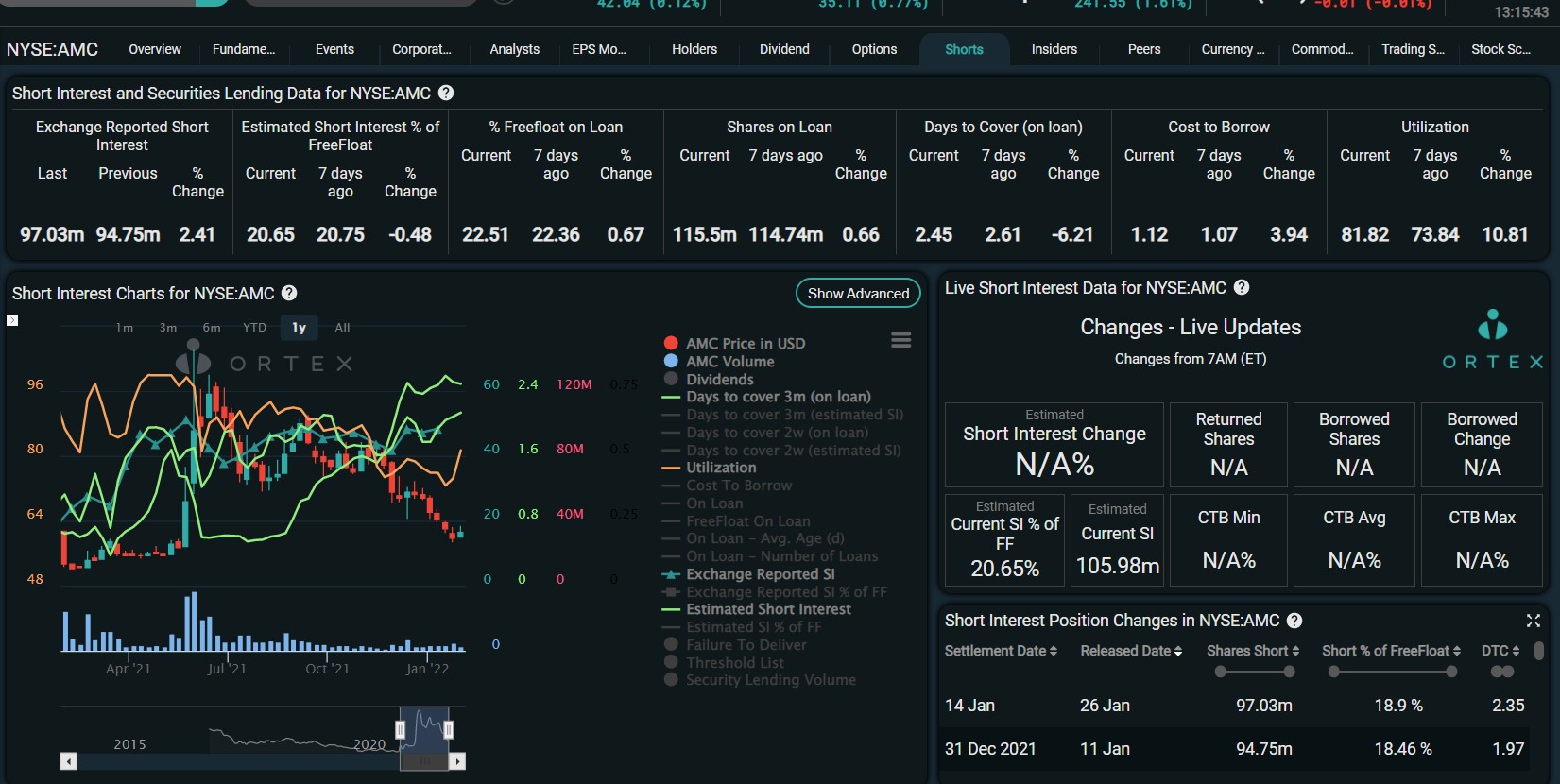The height and width of the screenshot is (784, 1560).
Task: Switch to the Overview tab
Action: pos(155,49)
